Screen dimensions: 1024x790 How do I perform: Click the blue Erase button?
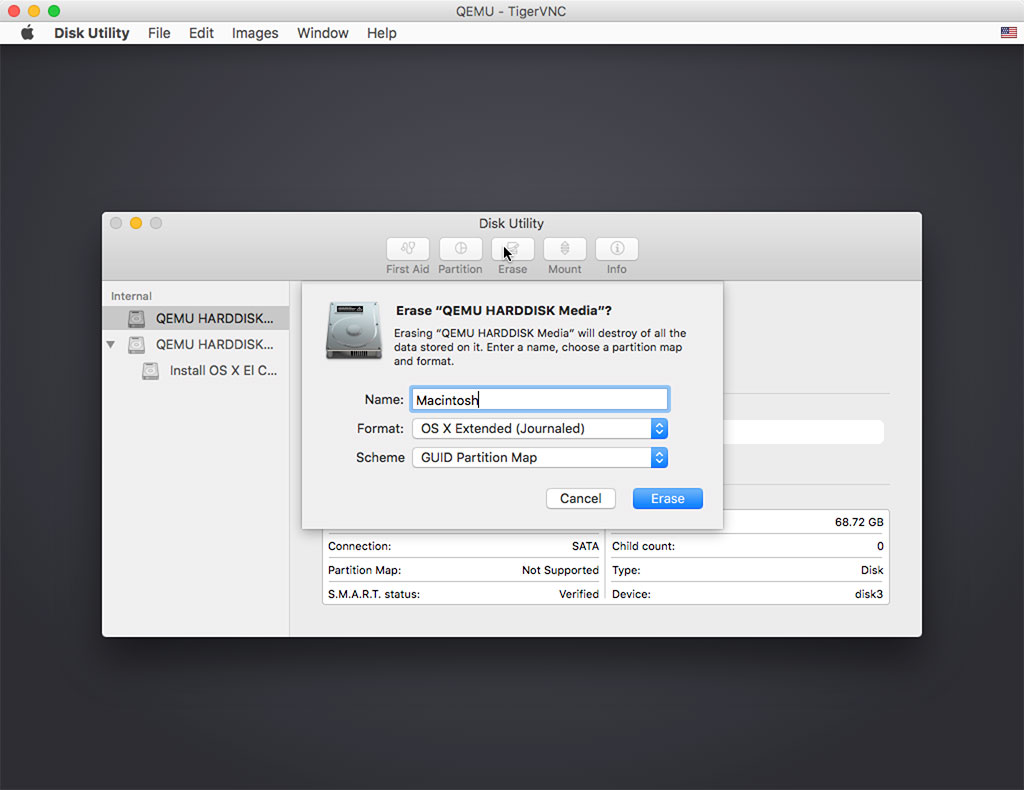(x=667, y=498)
